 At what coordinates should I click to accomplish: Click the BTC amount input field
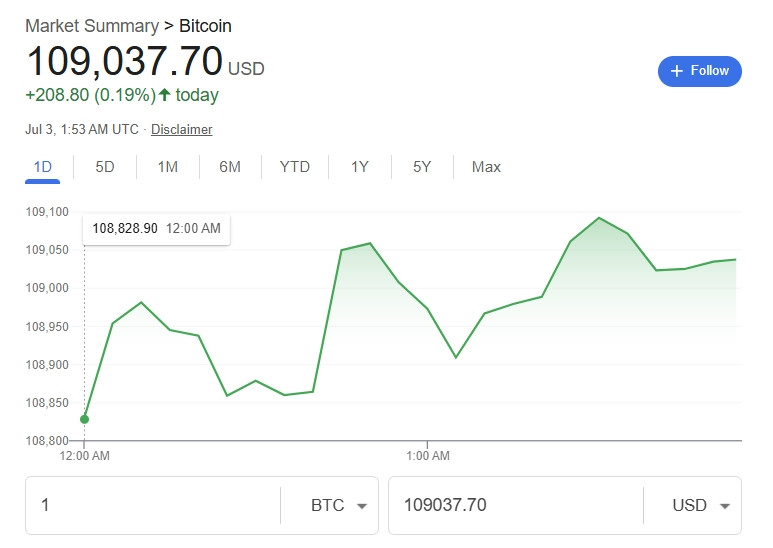click(153, 506)
